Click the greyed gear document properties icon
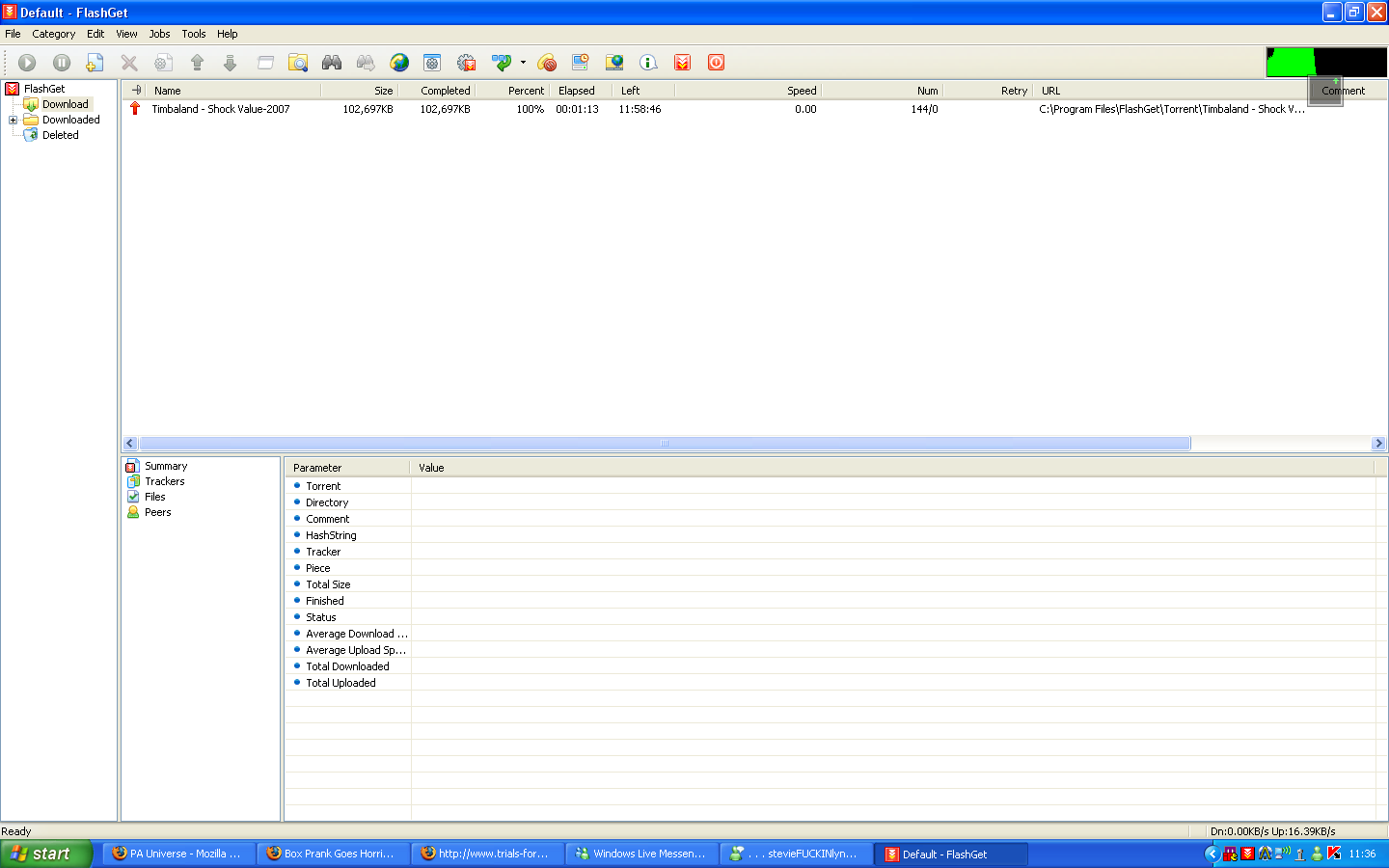 tap(164, 63)
